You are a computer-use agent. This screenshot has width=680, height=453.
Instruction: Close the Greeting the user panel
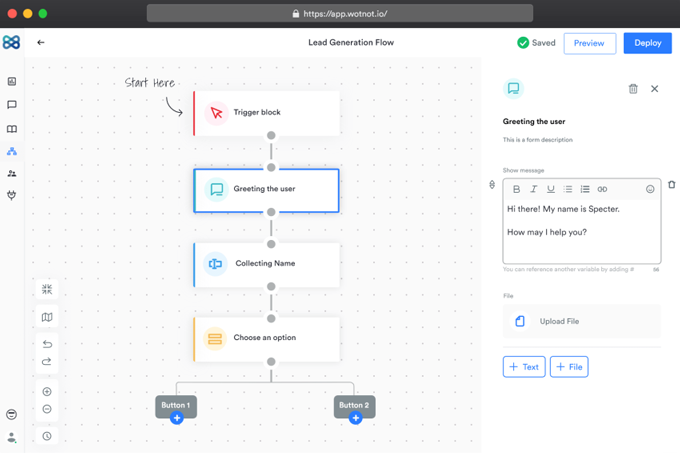point(654,89)
